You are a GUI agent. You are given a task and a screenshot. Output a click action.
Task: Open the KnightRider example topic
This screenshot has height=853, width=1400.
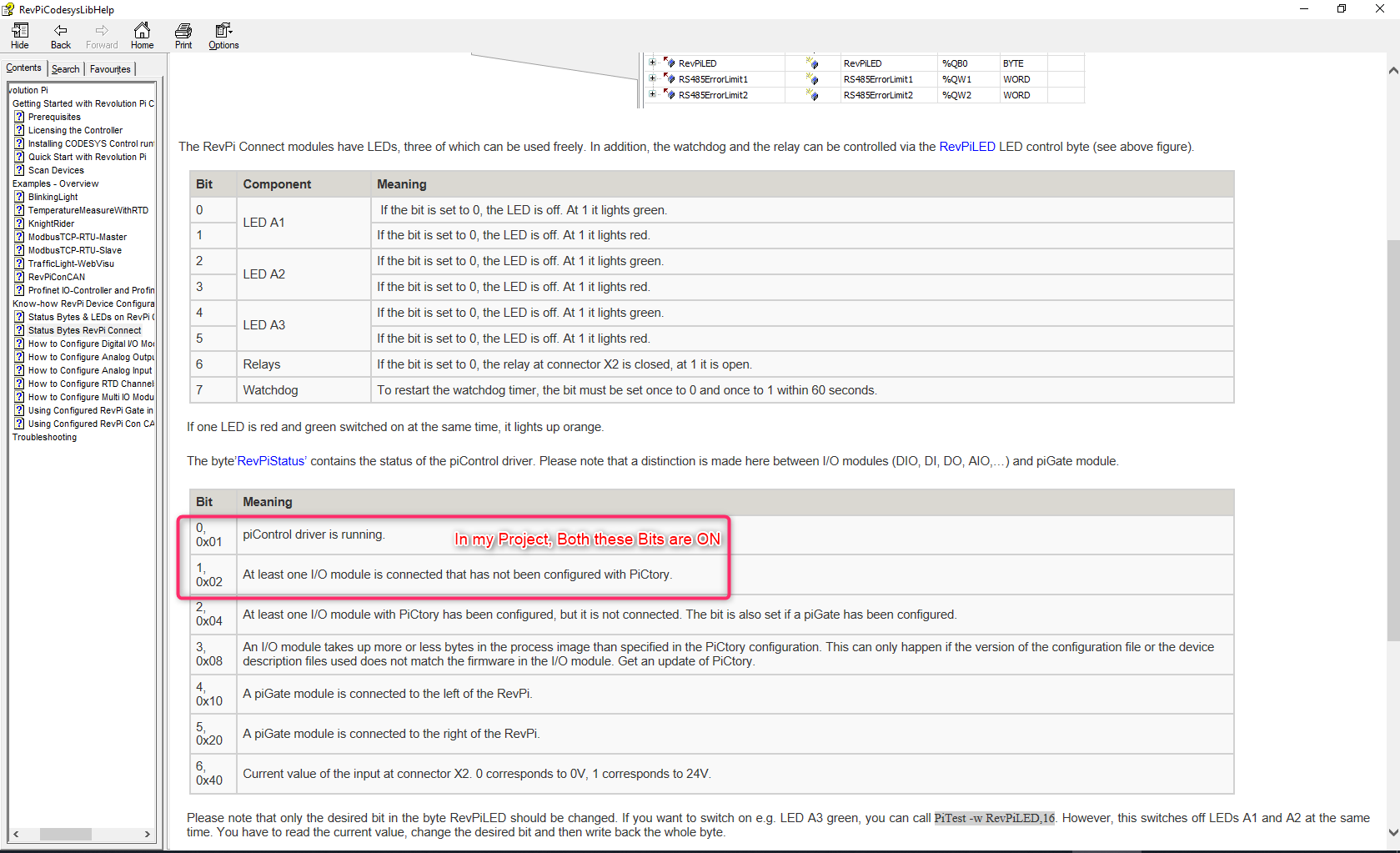coord(51,223)
